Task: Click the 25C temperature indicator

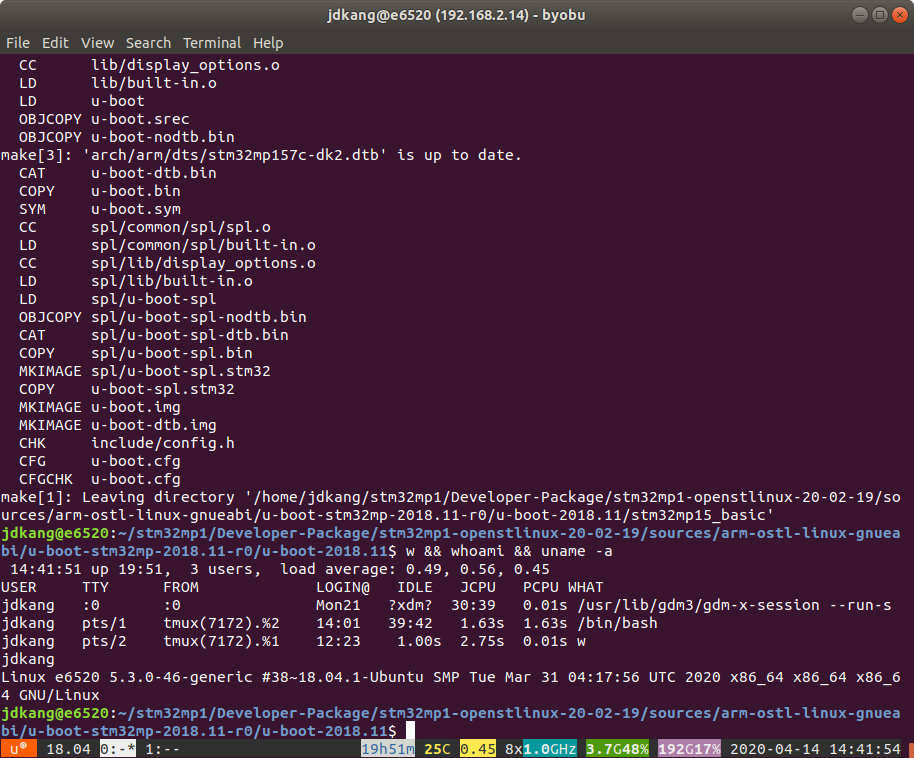Action: tap(437, 749)
